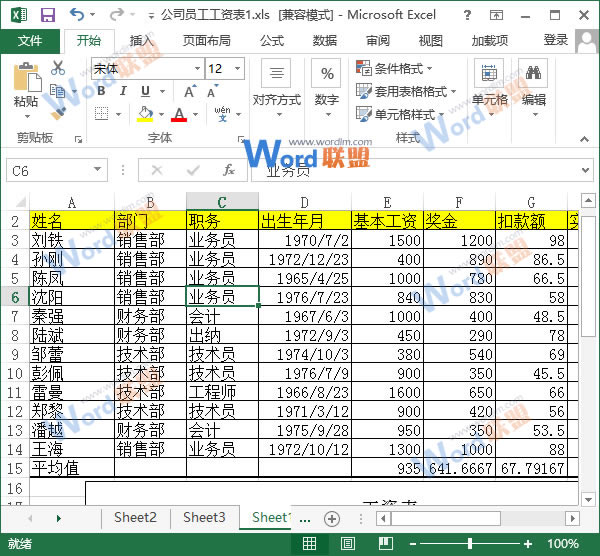600x556 pixels.
Task: Click the 登录 sign-in link
Action: pyautogui.click(x=556, y=40)
